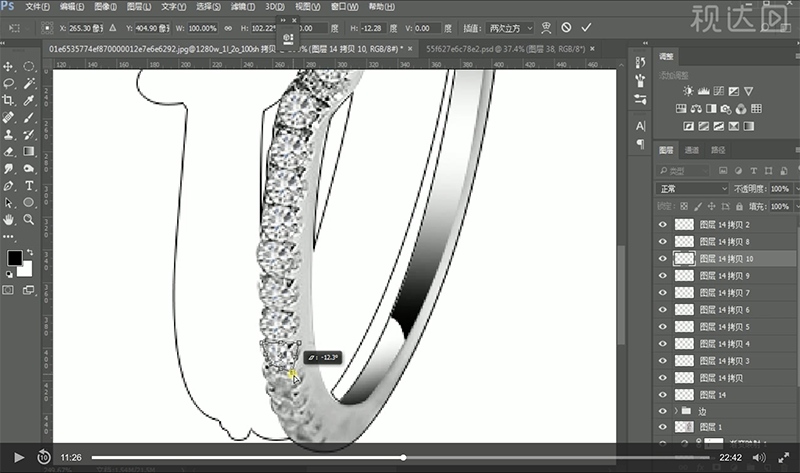Select the Path Selection arrow tool
The height and width of the screenshot is (473, 800).
[x=8, y=203]
